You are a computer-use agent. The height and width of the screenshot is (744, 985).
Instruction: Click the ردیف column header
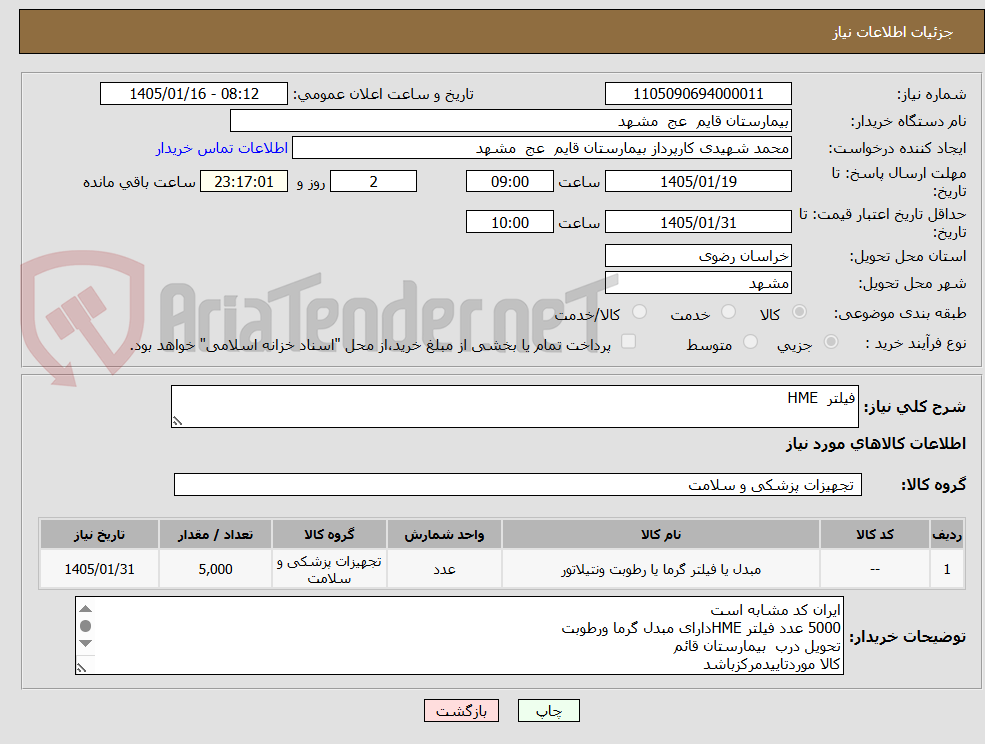point(947,534)
